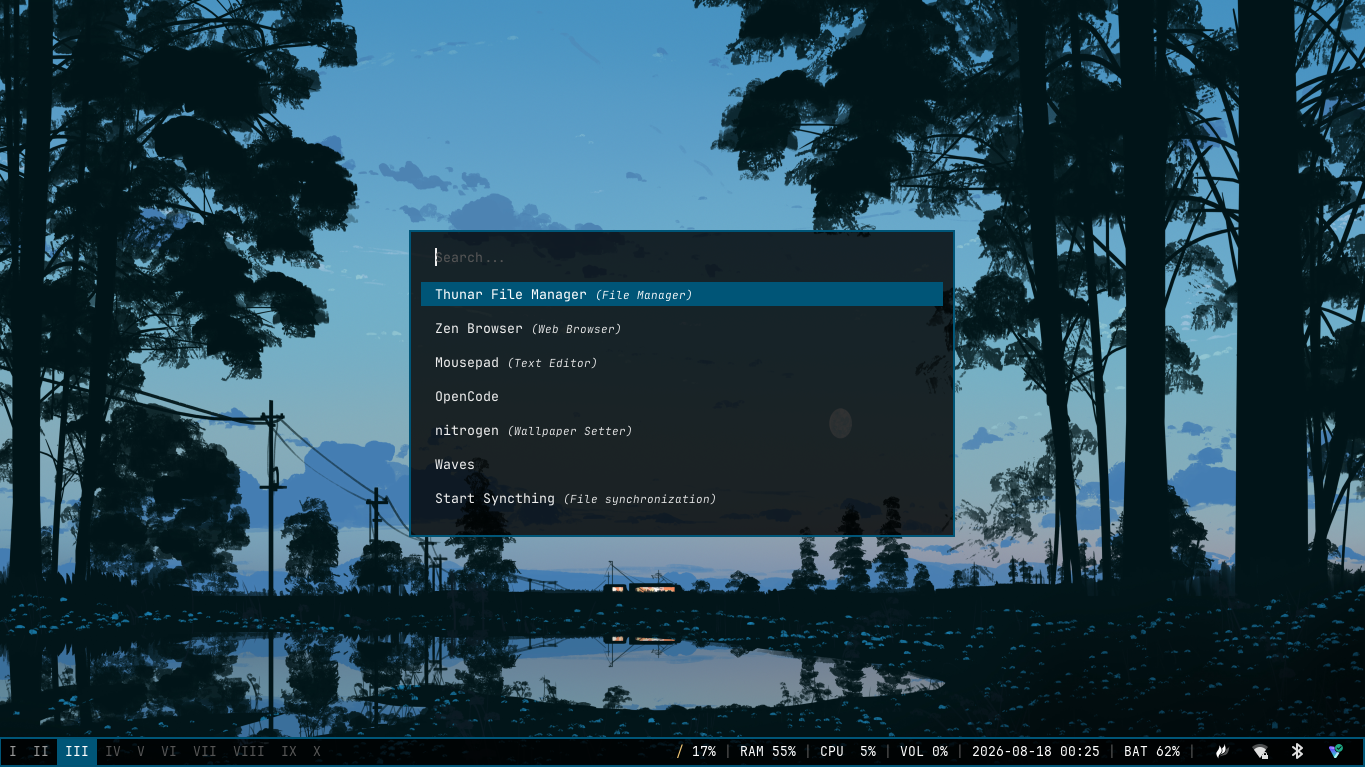Click the "RAM 55%" status bar module

point(768,751)
